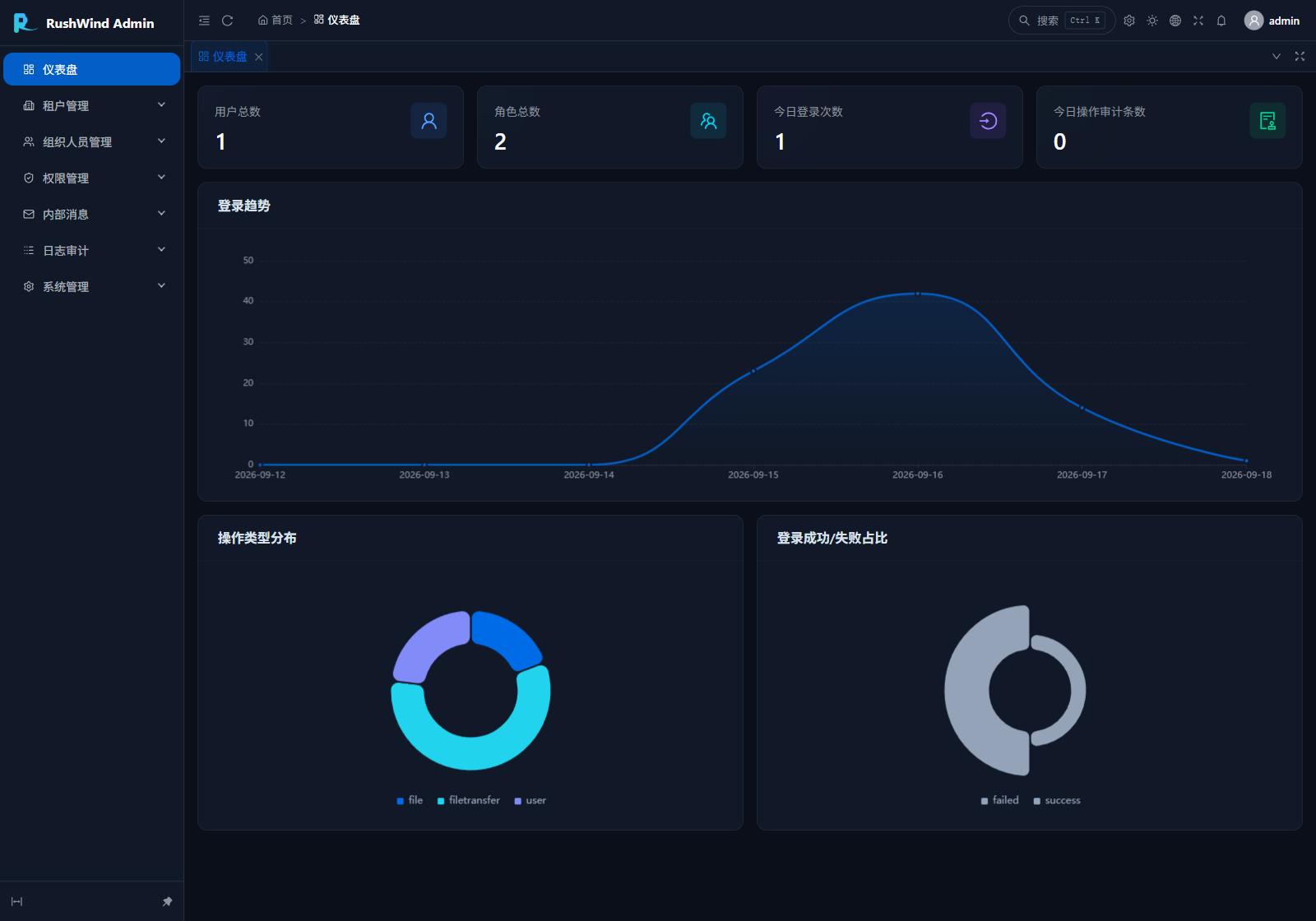Click the chevron beside 权限管理
Image resolution: width=1316 pixels, height=921 pixels.
[x=161, y=177]
